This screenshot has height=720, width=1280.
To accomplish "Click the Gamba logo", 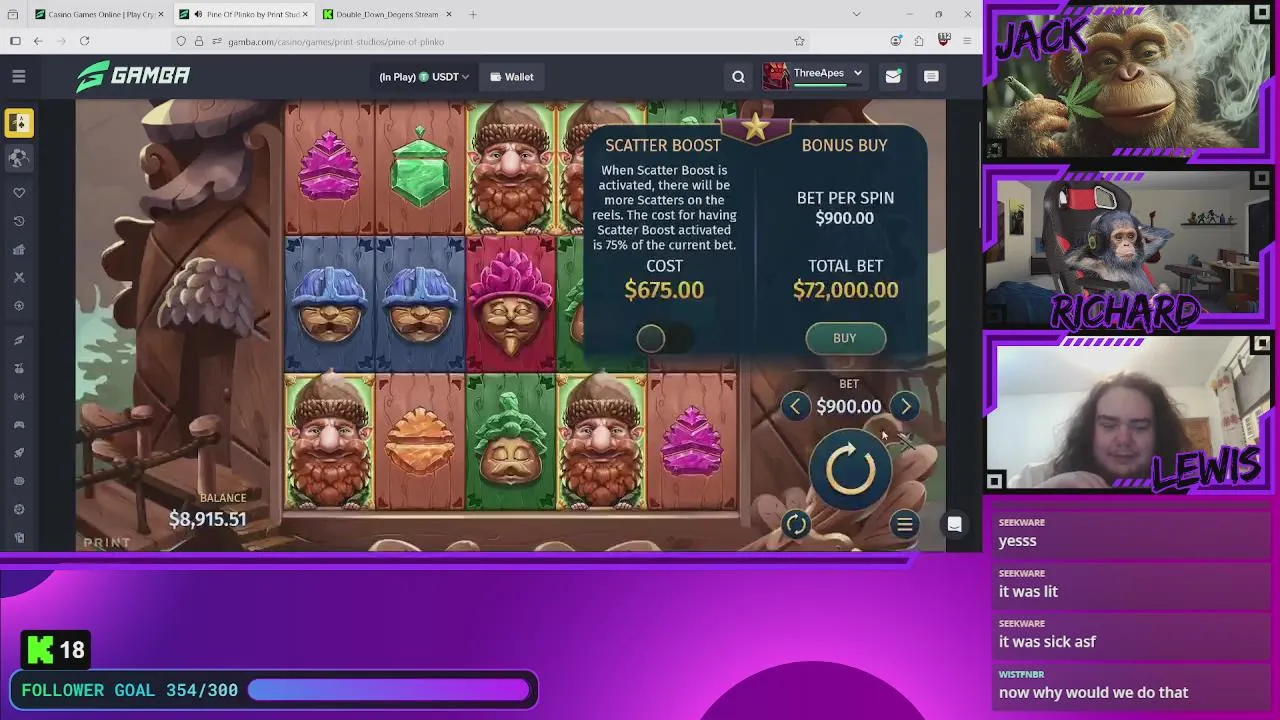I will 133,76.
